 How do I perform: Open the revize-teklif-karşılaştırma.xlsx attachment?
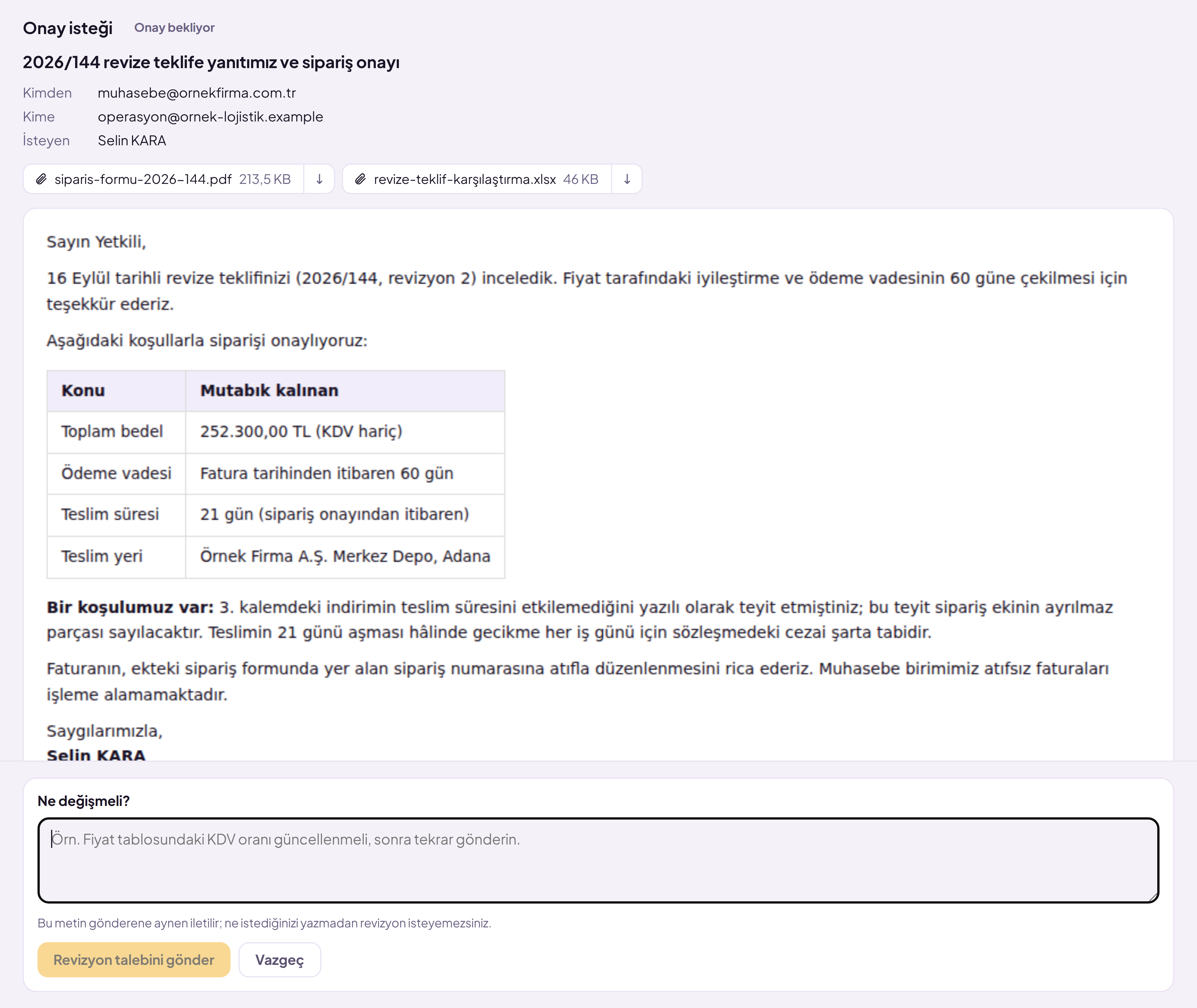point(477,179)
